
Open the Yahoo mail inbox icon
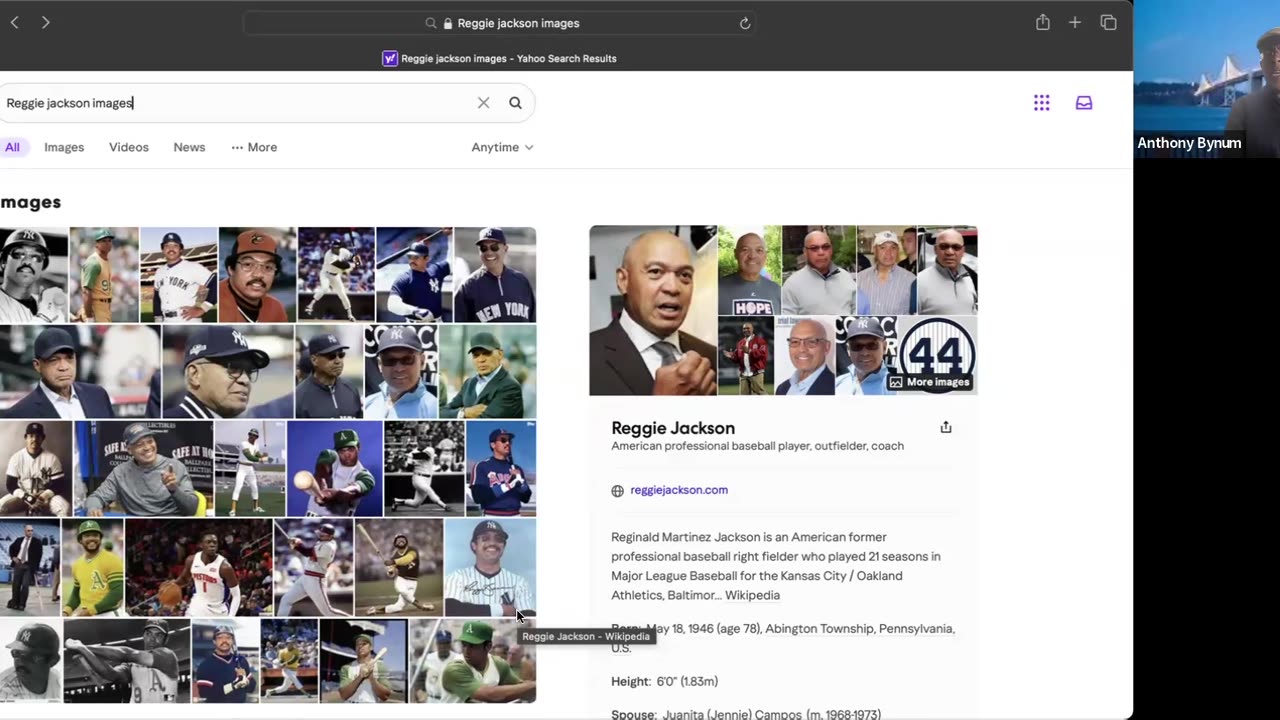1084,103
